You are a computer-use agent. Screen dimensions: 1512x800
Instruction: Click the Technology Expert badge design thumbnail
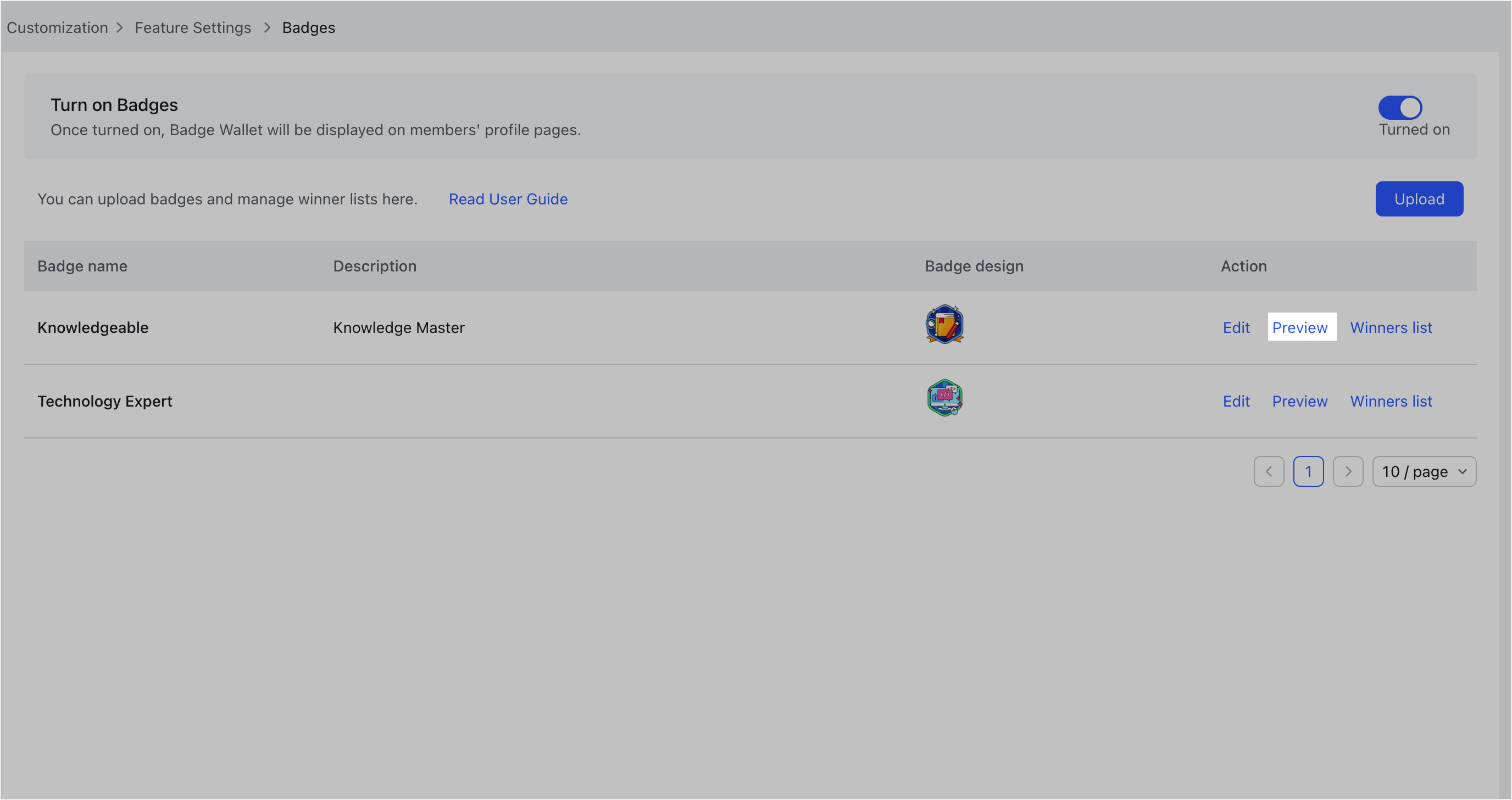click(944, 398)
